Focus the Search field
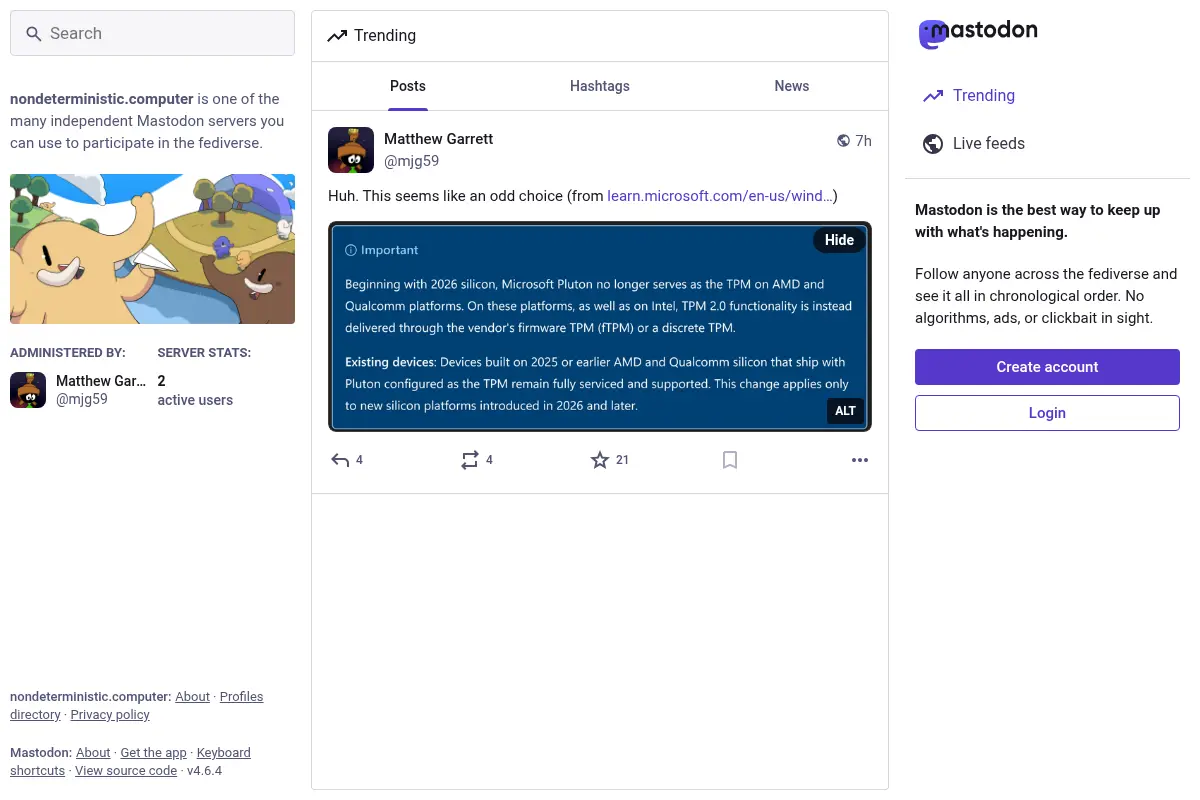Image resolution: width=1200 pixels, height=800 pixels. [152, 33]
